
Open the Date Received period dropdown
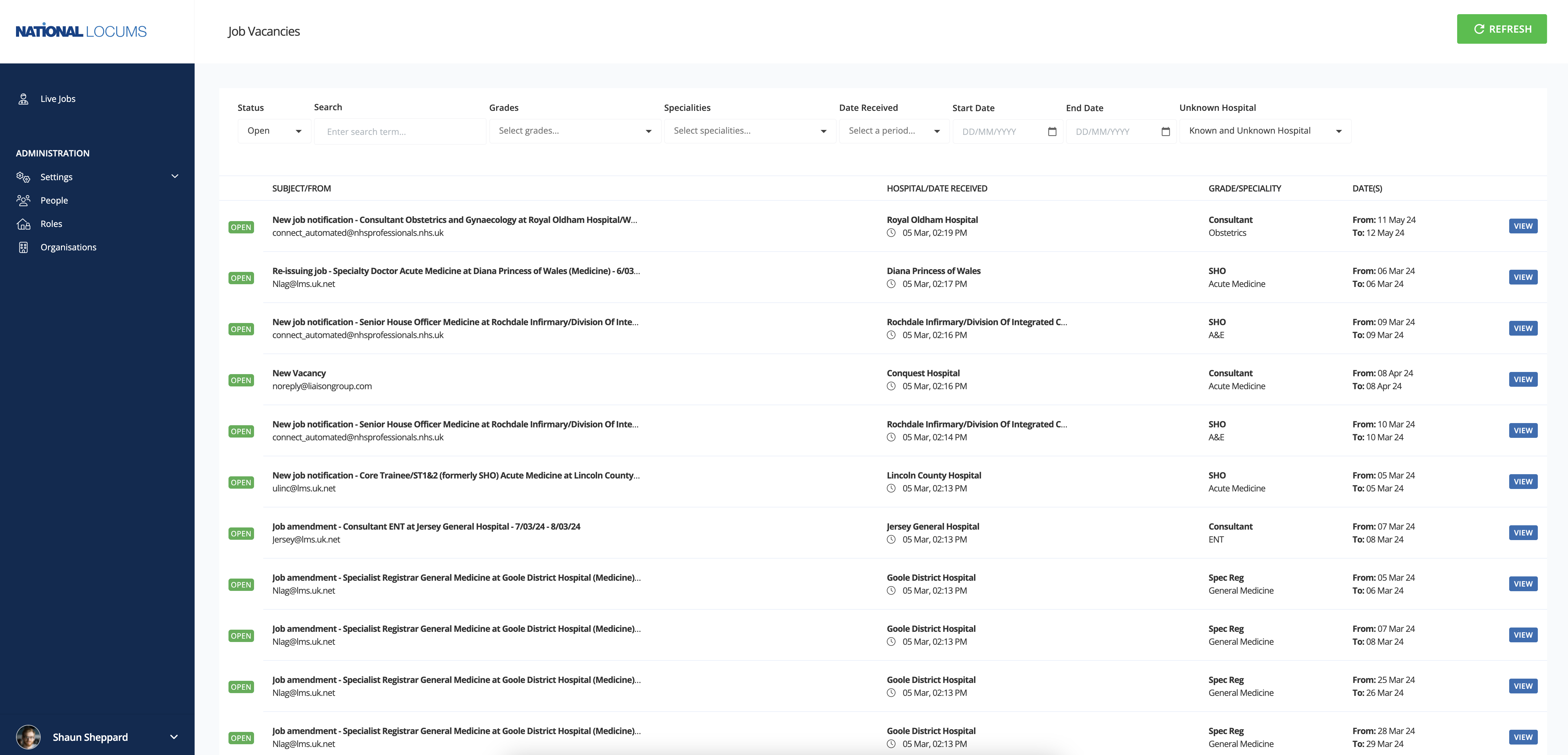coord(894,131)
